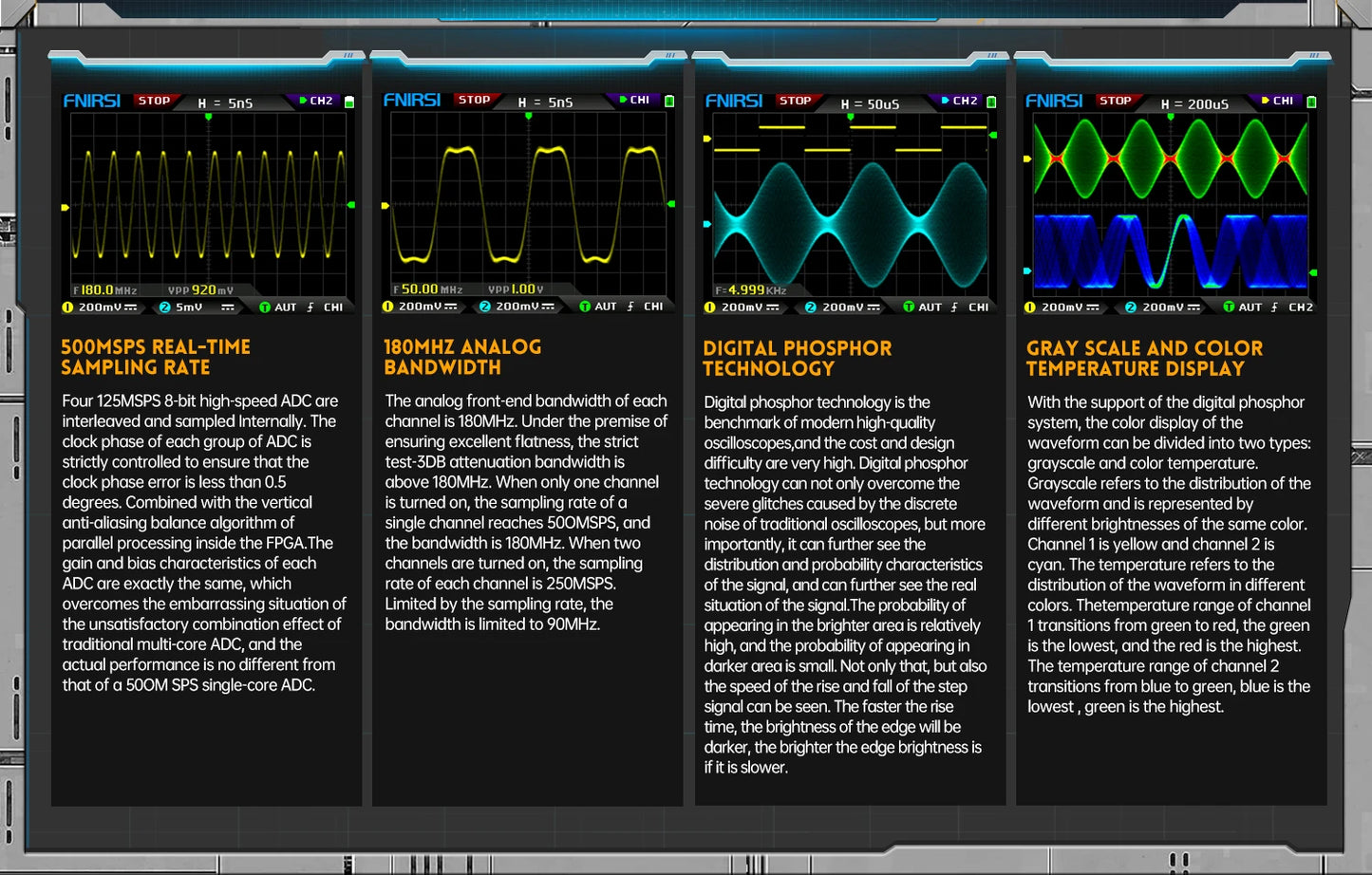Open the CHI trigger channel selector
Viewport: 1372px width, 875px height.
(x=333, y=307)
